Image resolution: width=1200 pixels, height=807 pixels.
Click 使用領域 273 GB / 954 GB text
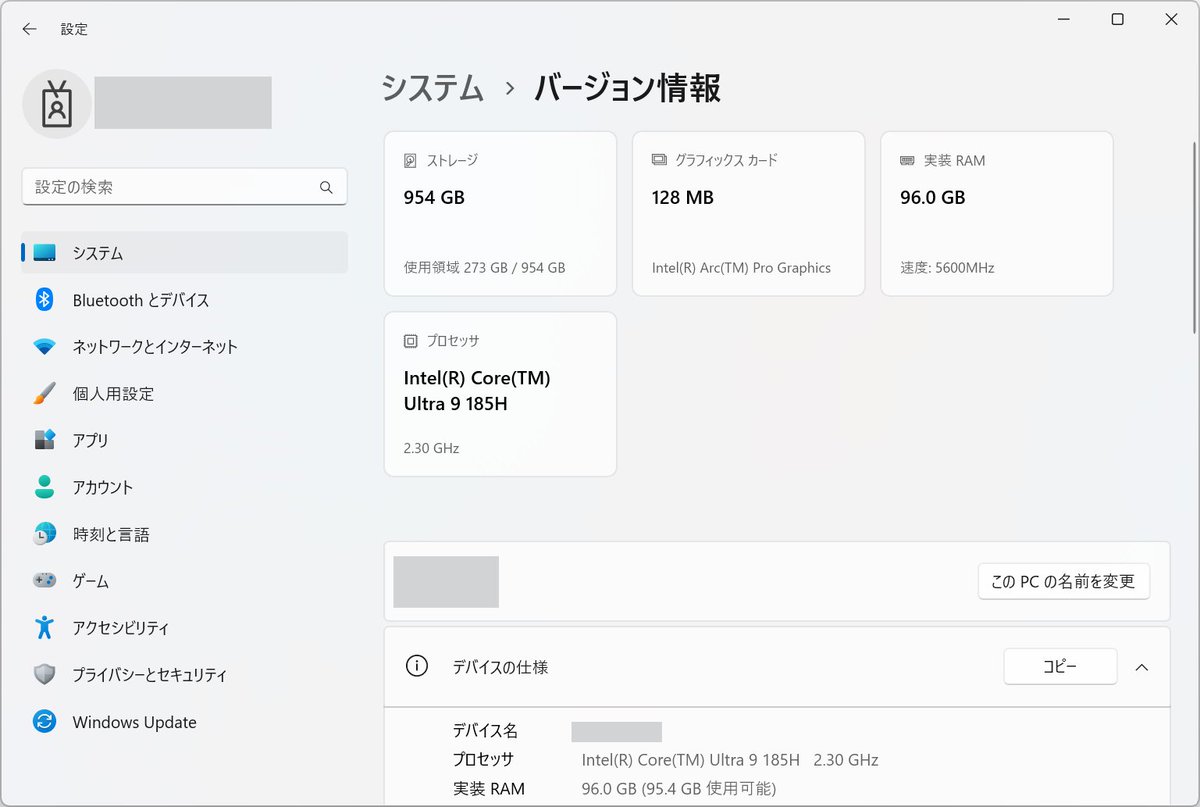(x=484, y=268)
